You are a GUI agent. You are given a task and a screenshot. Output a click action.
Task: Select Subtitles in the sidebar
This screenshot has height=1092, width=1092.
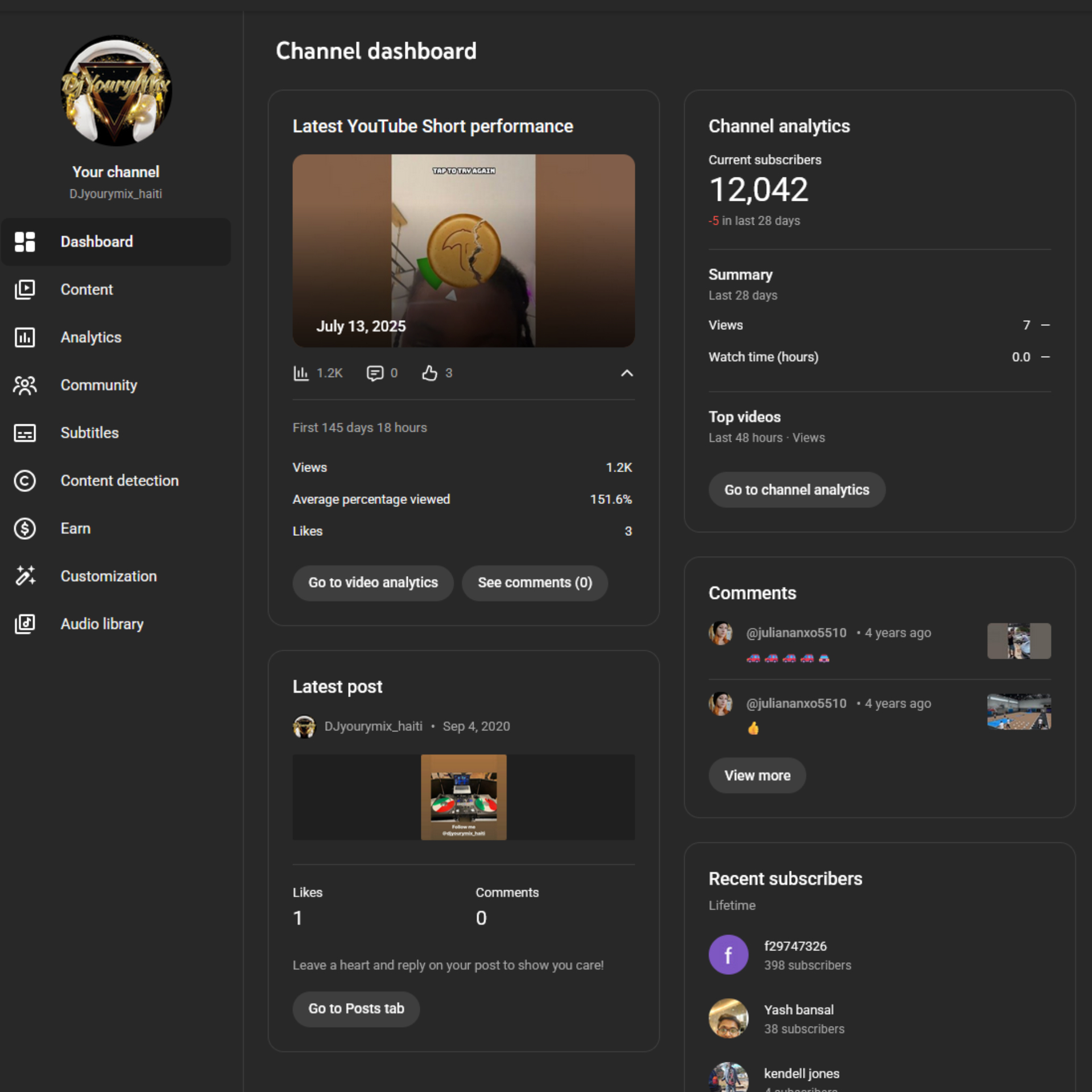(90, 433)
